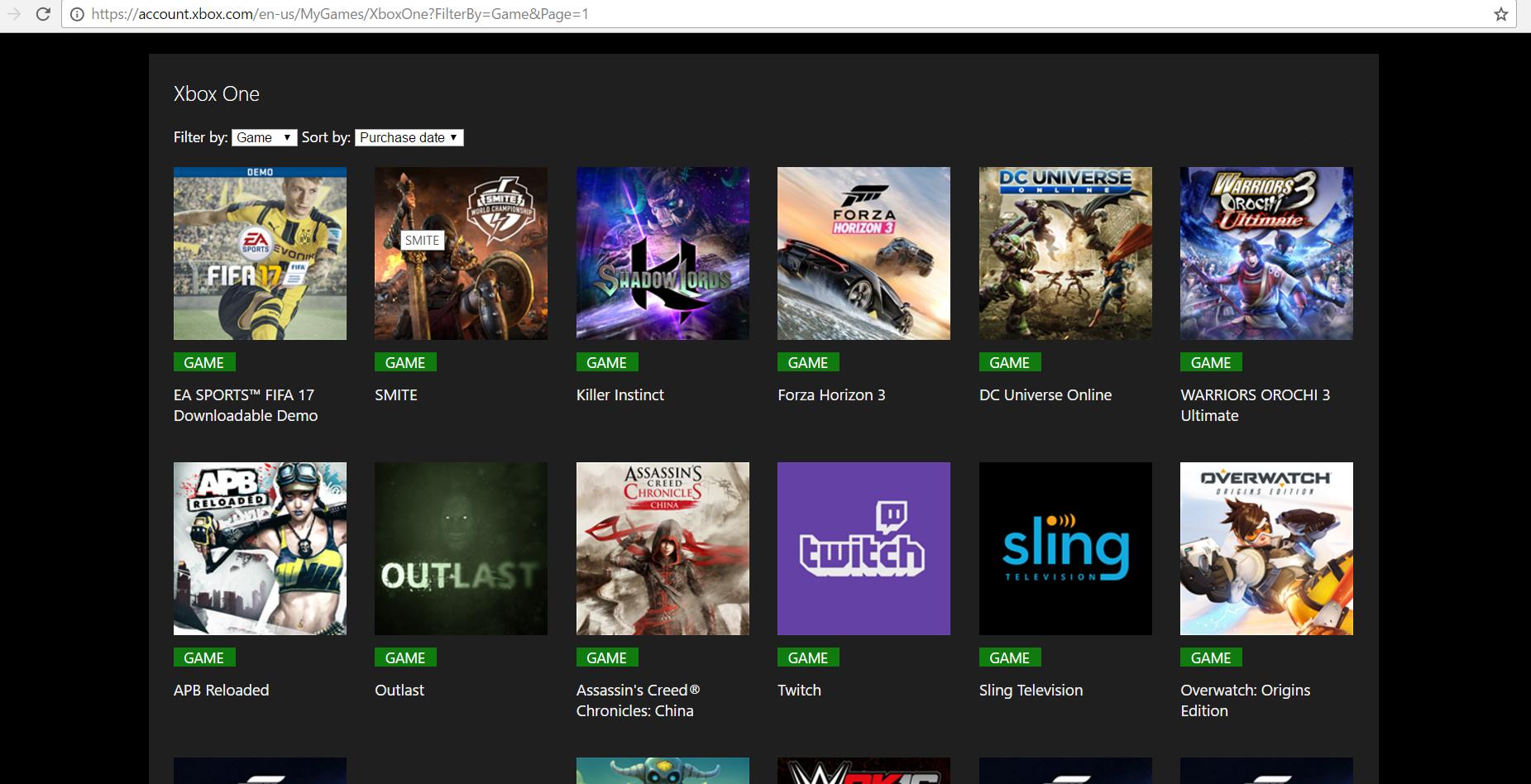Click the EA SPORTS FIFA 17 Downloadable Demo title
This screenshot has width=1531, height=784.
[x=246, y=405]
